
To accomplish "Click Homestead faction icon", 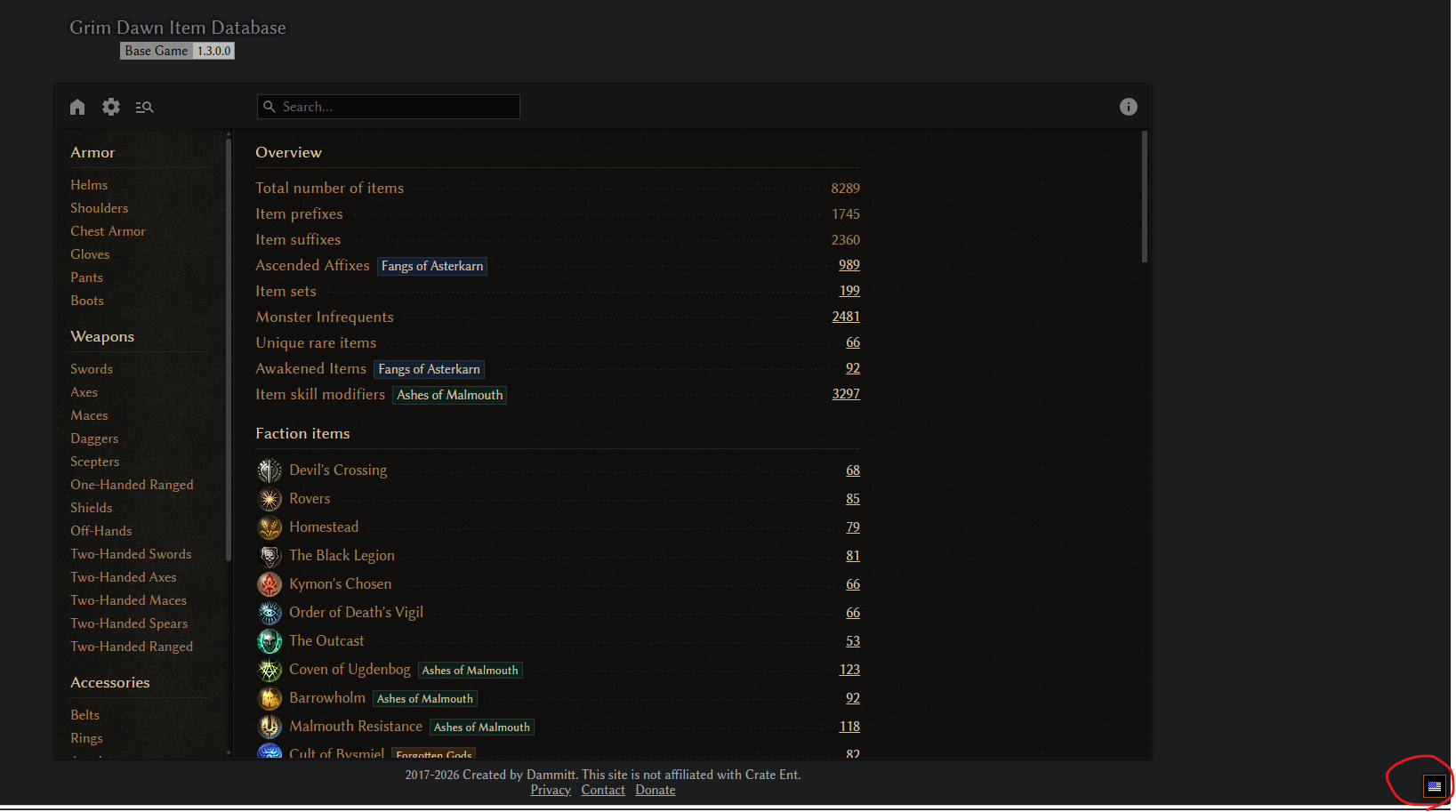I will pos(269,527).
